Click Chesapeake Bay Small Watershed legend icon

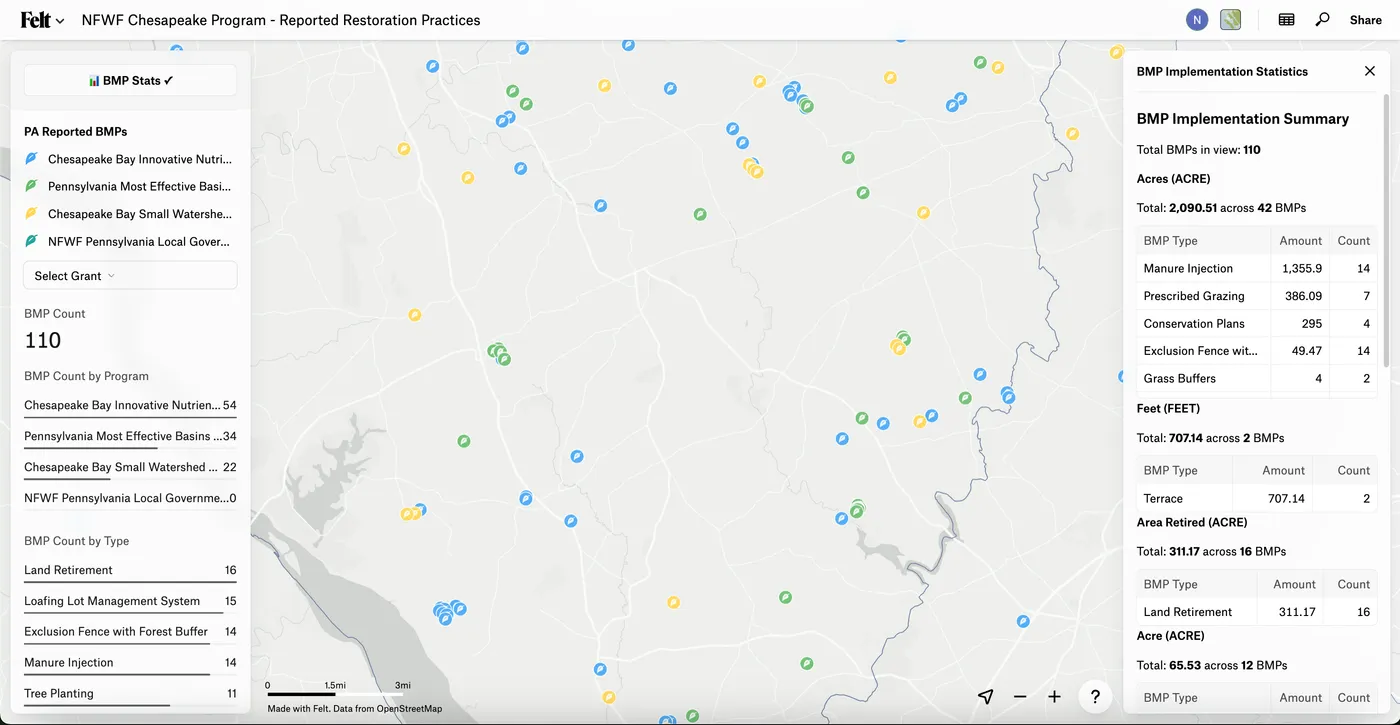[31, 214]
